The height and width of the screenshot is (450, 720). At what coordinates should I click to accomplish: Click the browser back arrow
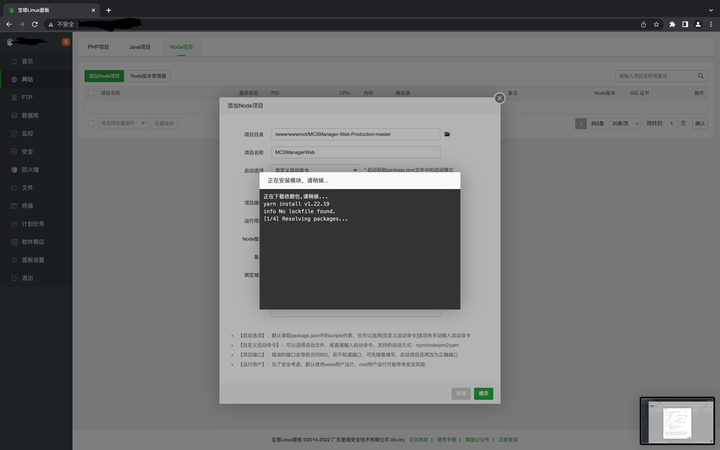pyautogui.click(x=9, y=24)
